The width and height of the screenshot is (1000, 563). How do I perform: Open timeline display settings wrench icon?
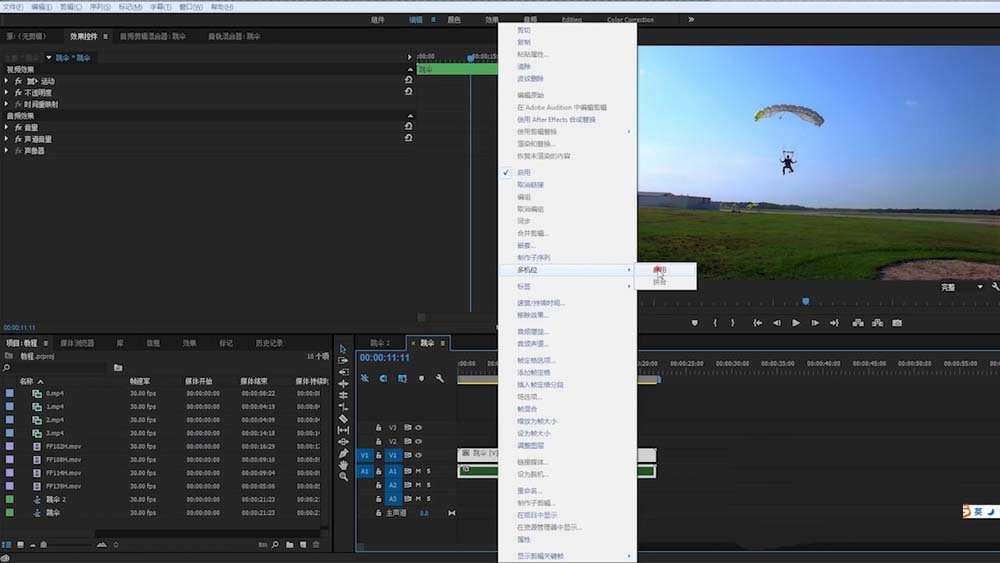[x=440, y=378]
